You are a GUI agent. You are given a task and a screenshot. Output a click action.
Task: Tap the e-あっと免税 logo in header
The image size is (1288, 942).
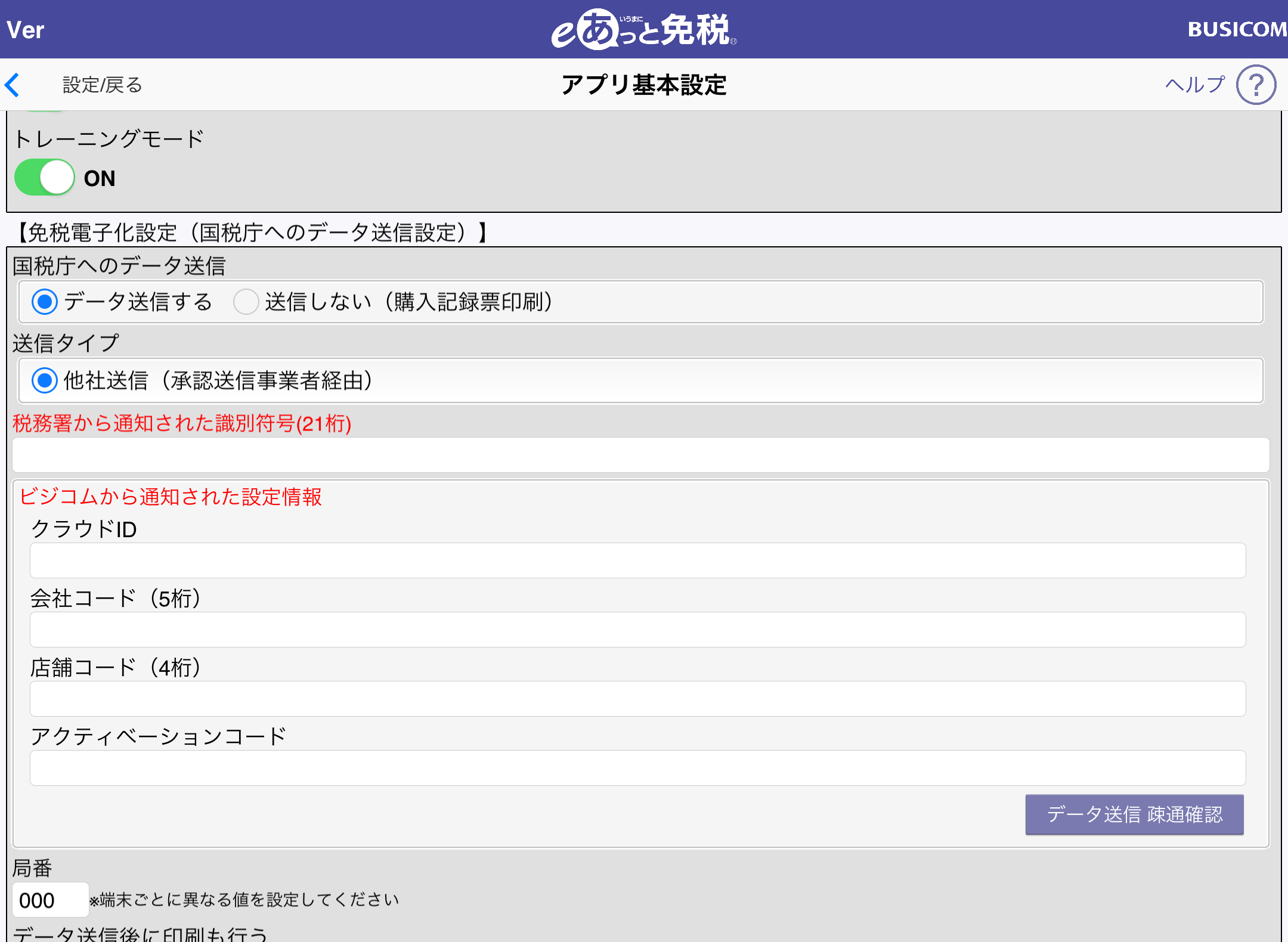643,29
